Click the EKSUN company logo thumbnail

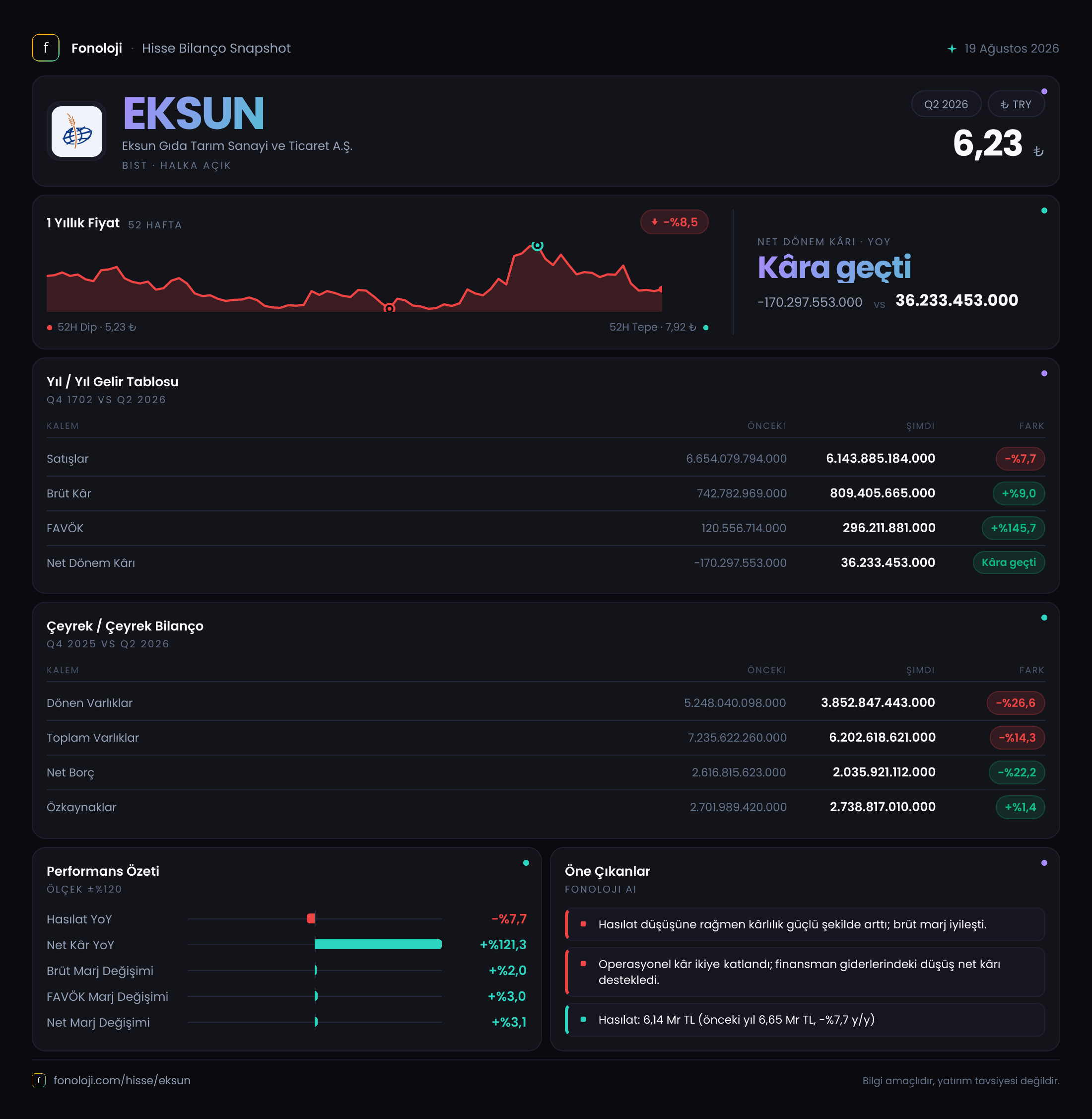pos(77,132)
